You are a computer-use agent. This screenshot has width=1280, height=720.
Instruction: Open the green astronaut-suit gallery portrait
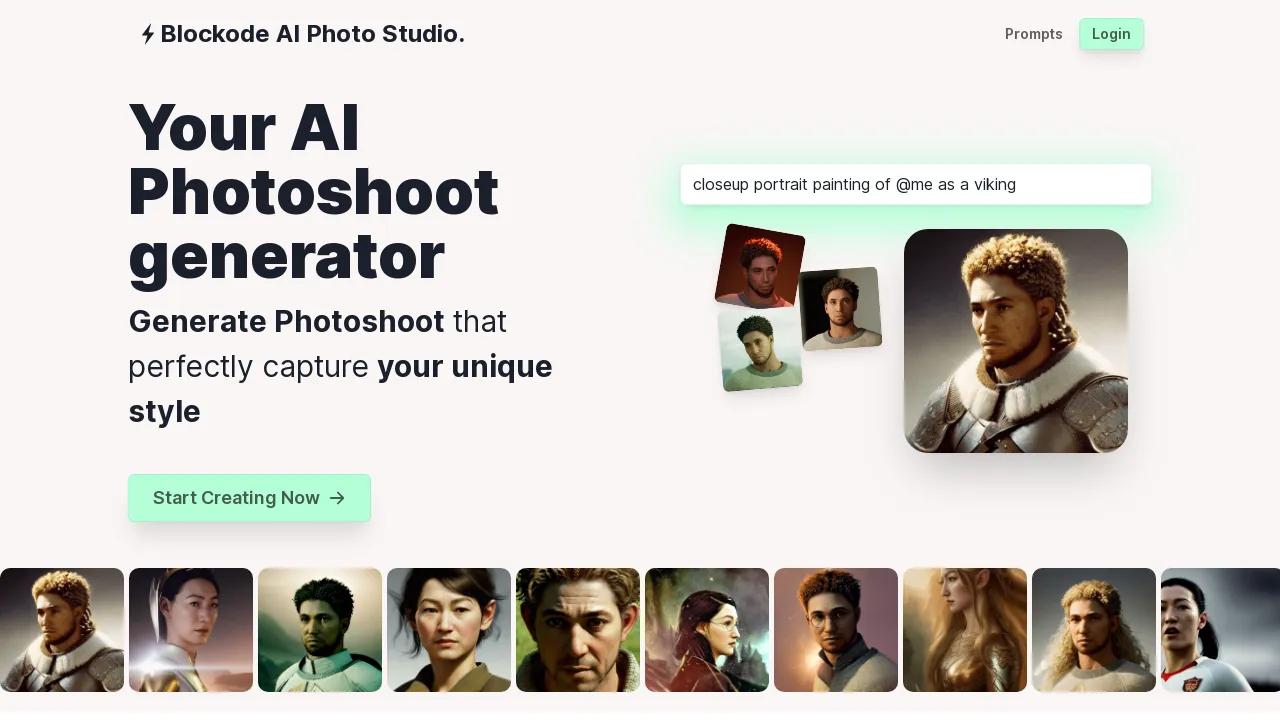[x=320, y=630]
